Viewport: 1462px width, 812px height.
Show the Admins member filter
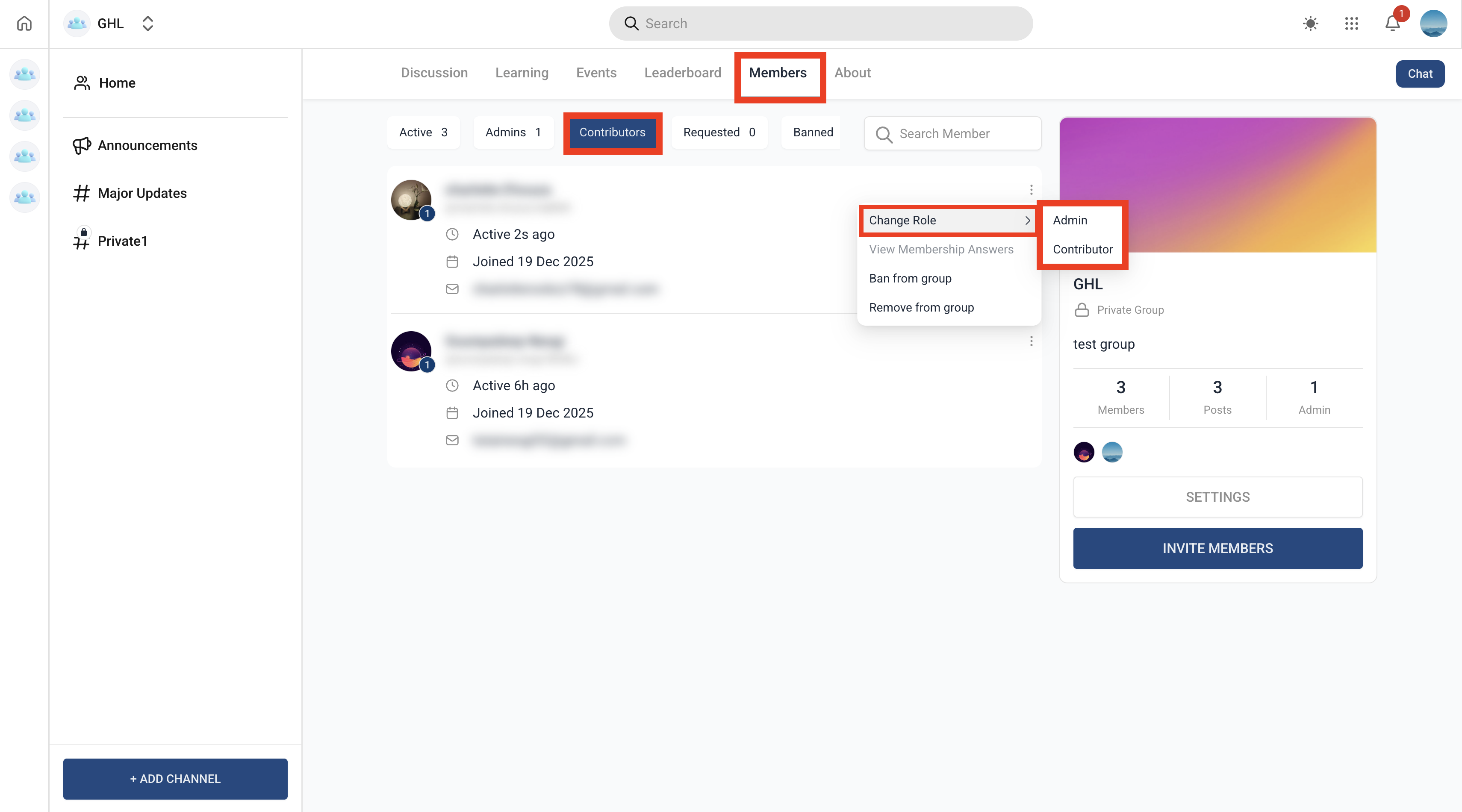pyautogui.click(x=513, y=132)
